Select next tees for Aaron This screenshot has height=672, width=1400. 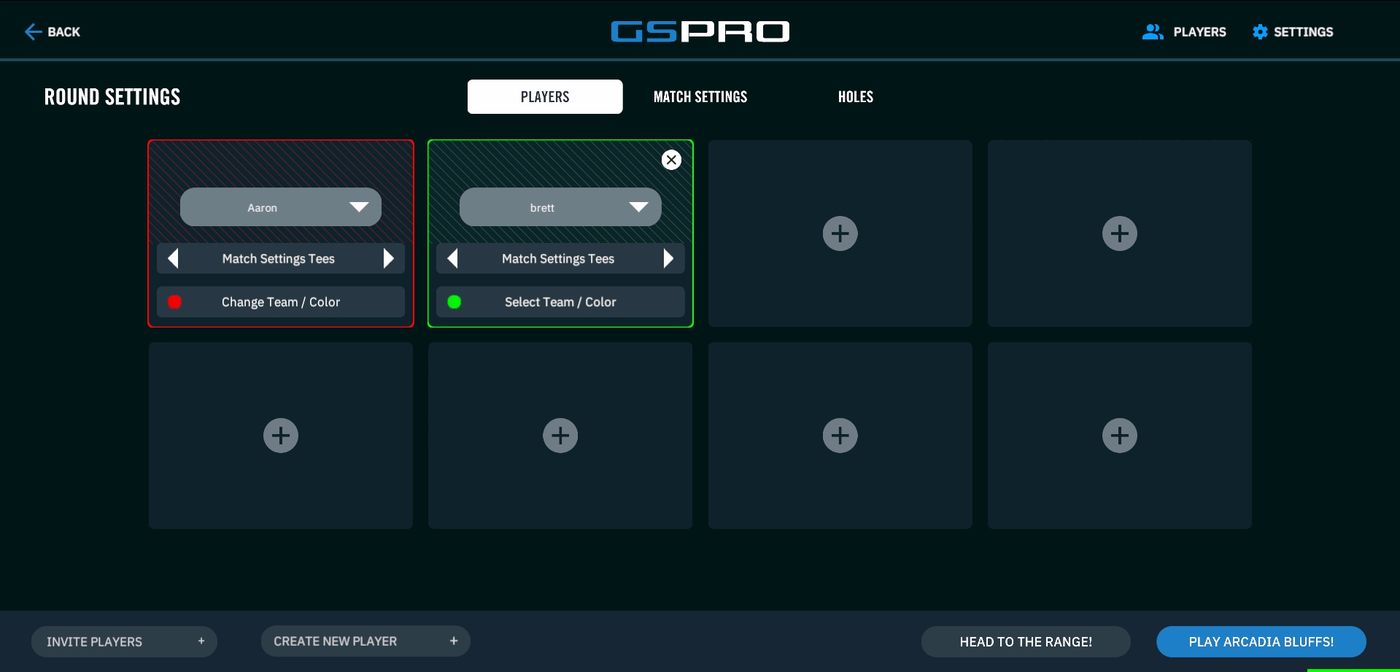[x=388, y=259]
